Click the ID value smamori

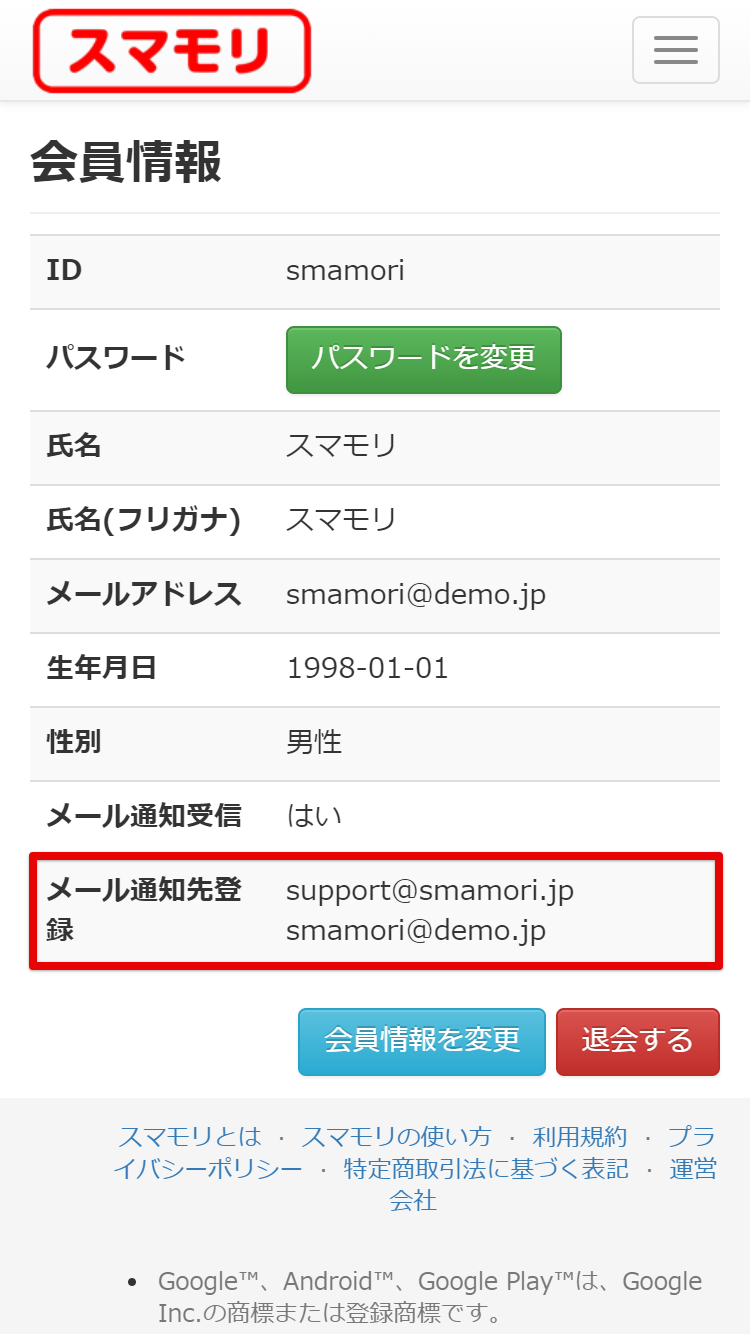pyautogui.click(x=345, y=271)
